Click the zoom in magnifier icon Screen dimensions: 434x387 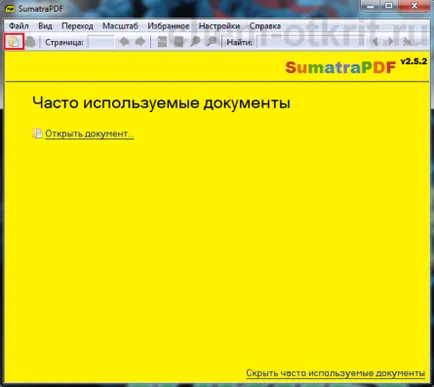tap(211, 42)
